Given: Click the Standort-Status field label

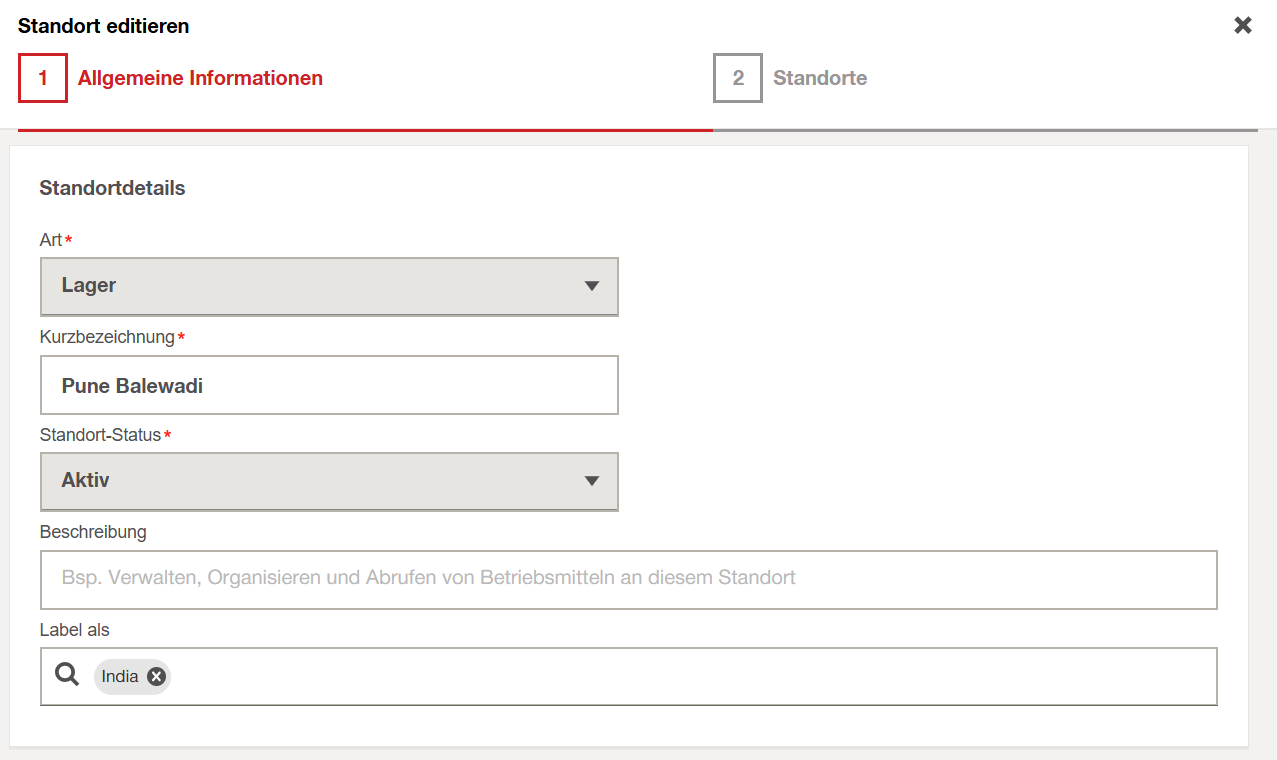Looking at the screenshot, I should pyautogui.click(x=100, y=434).
